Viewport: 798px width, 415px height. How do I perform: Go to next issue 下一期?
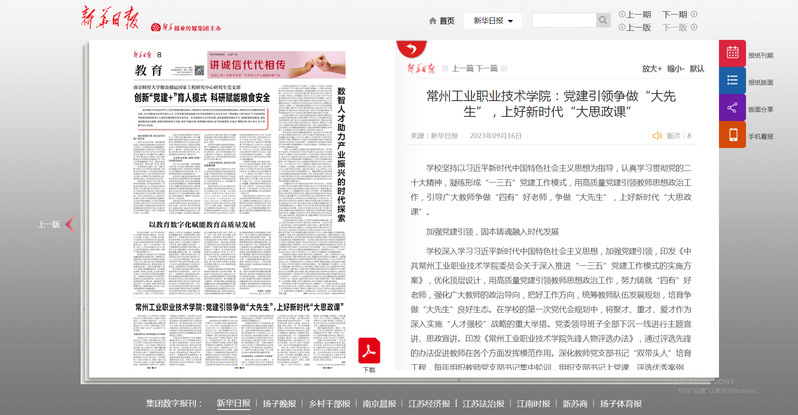pyautogui.click(x=674, y=14)
